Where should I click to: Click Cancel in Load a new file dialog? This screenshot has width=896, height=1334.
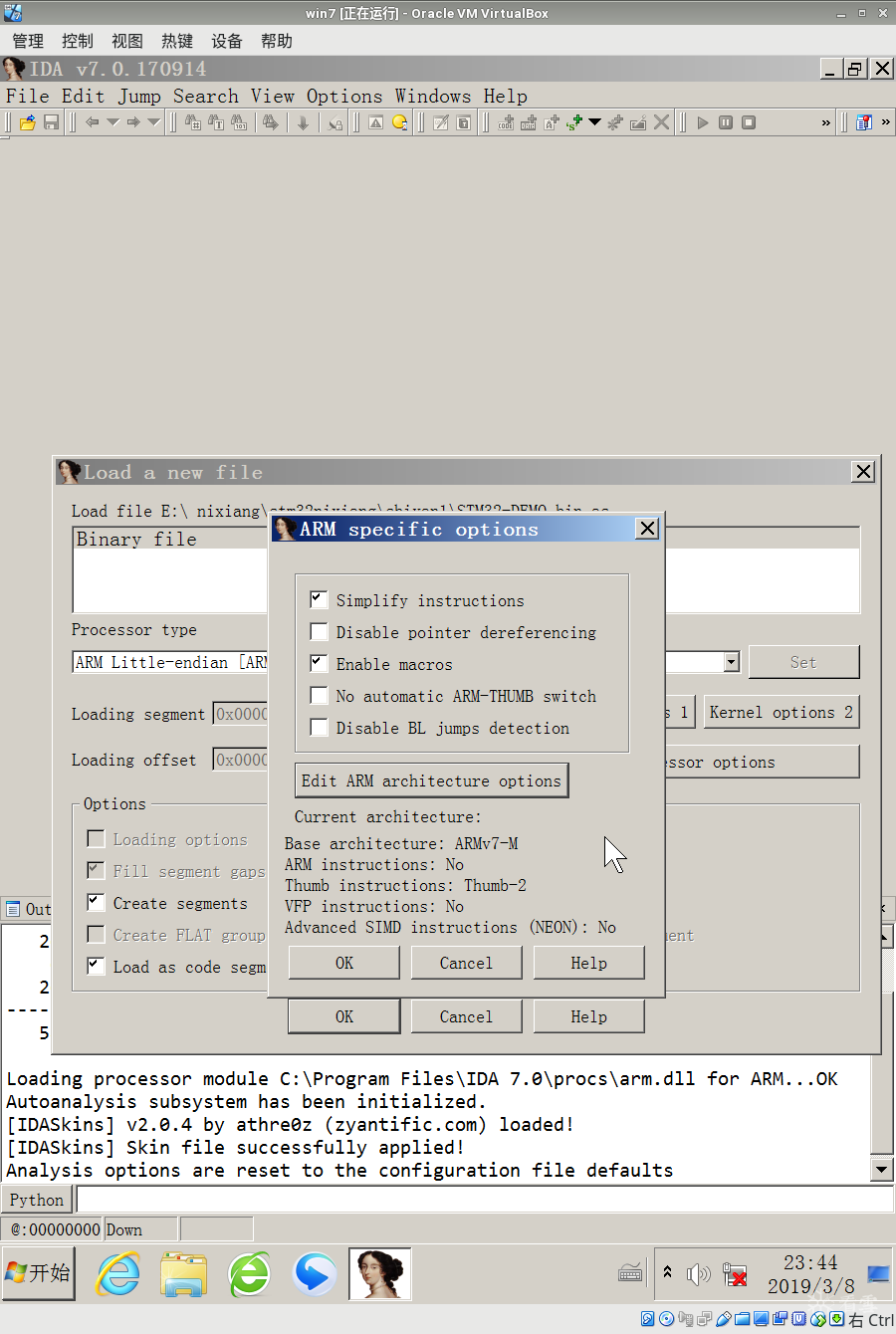pos(466,1016)
